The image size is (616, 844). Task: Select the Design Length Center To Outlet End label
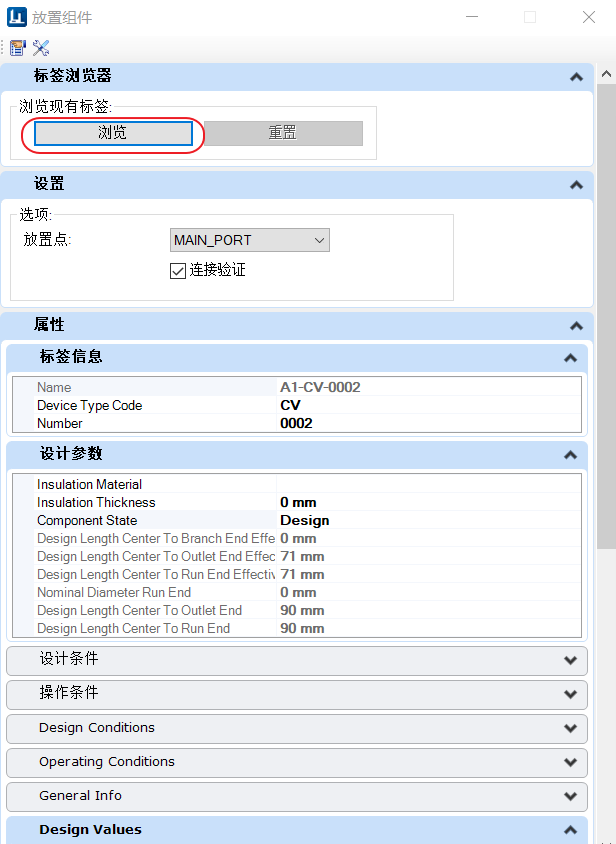[x=139, y=610]
